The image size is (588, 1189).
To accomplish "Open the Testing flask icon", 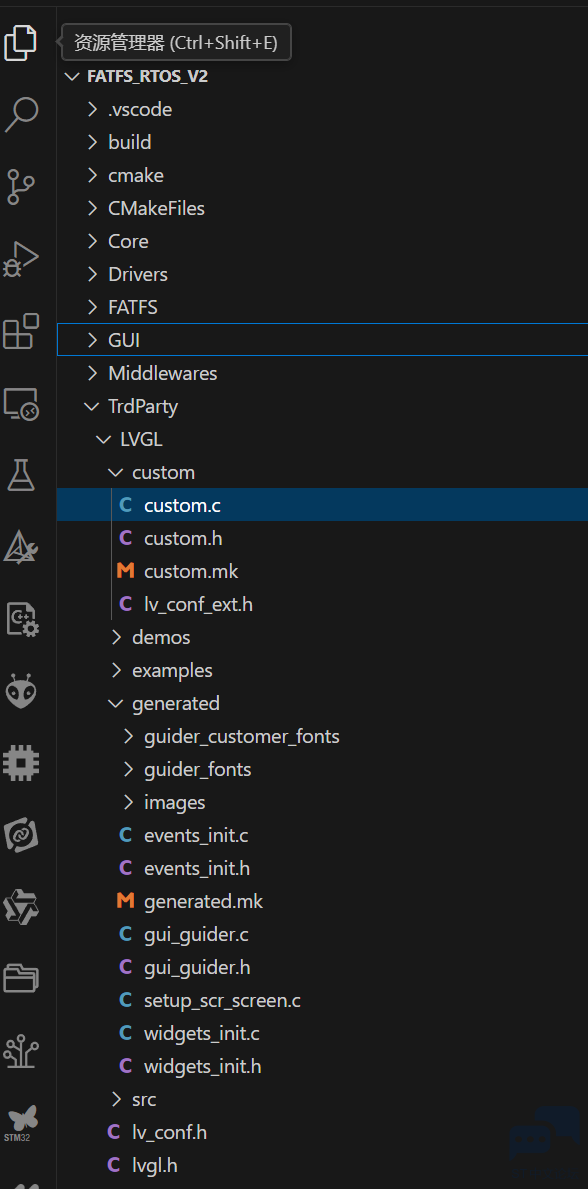I will [x=21, y=475].
